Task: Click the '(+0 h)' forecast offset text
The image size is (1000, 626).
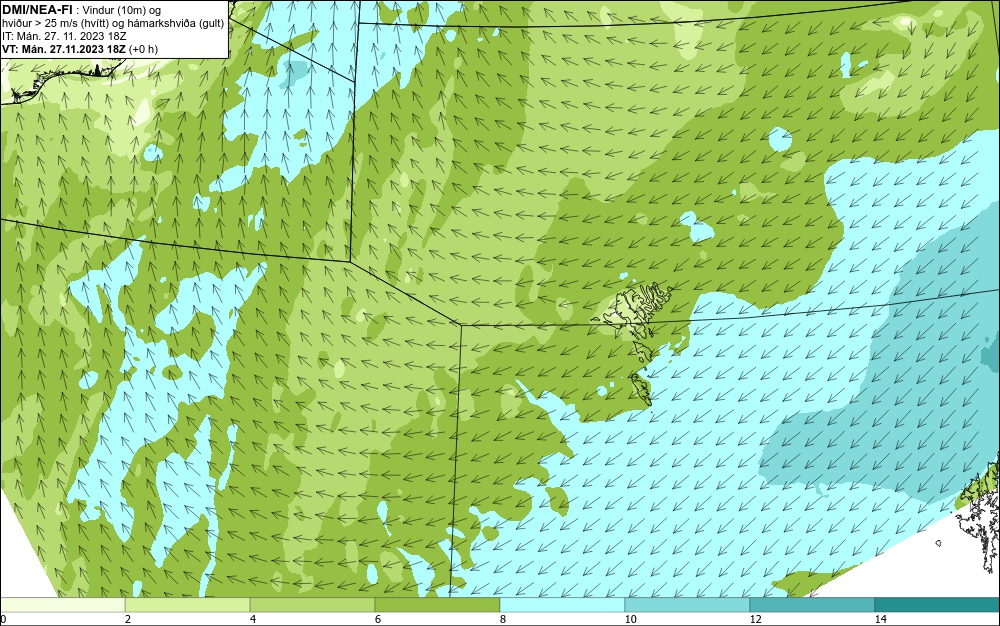Action: pos(143,48)
